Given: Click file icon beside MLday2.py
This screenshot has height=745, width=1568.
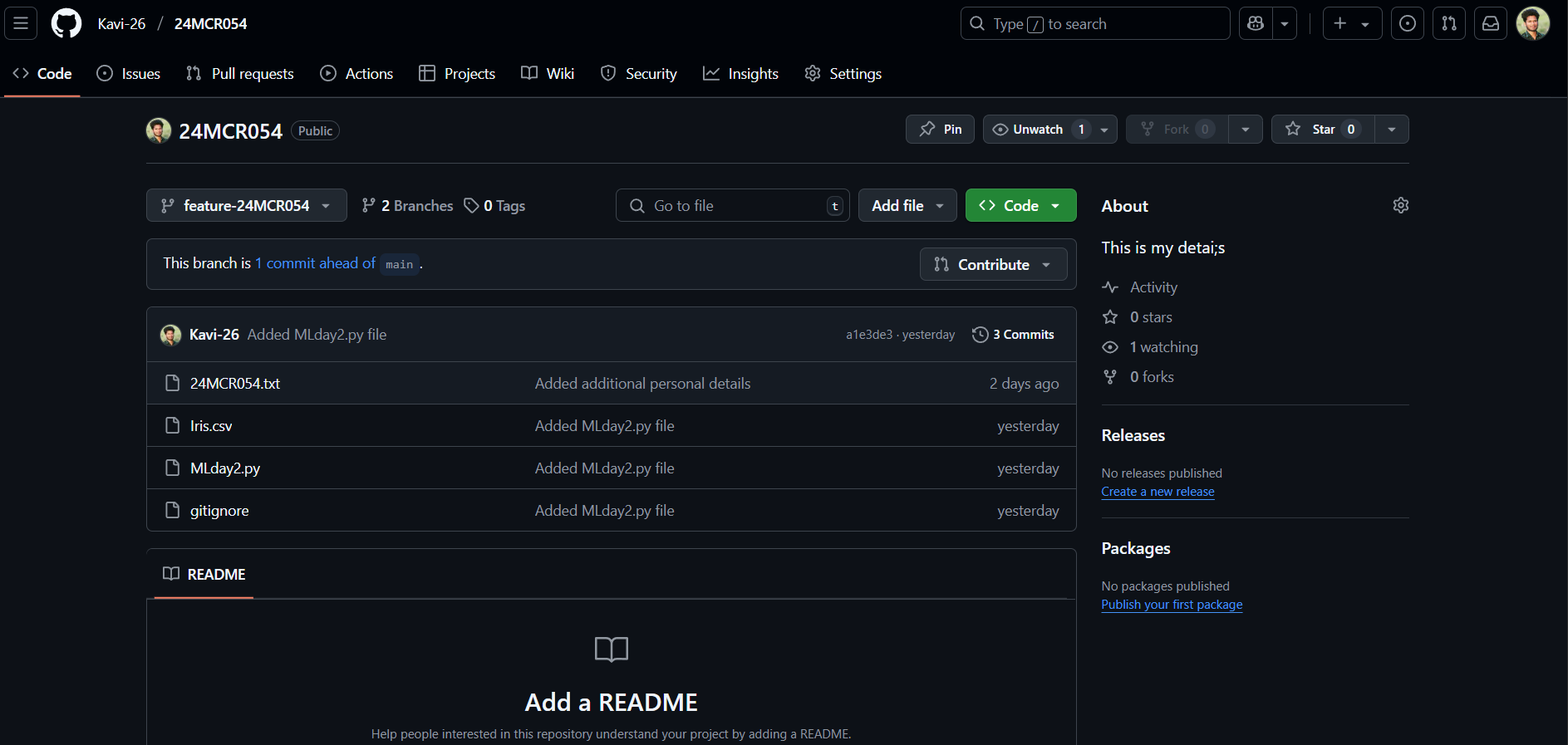Looking at the screenshot, I should [x=173, y=468].
